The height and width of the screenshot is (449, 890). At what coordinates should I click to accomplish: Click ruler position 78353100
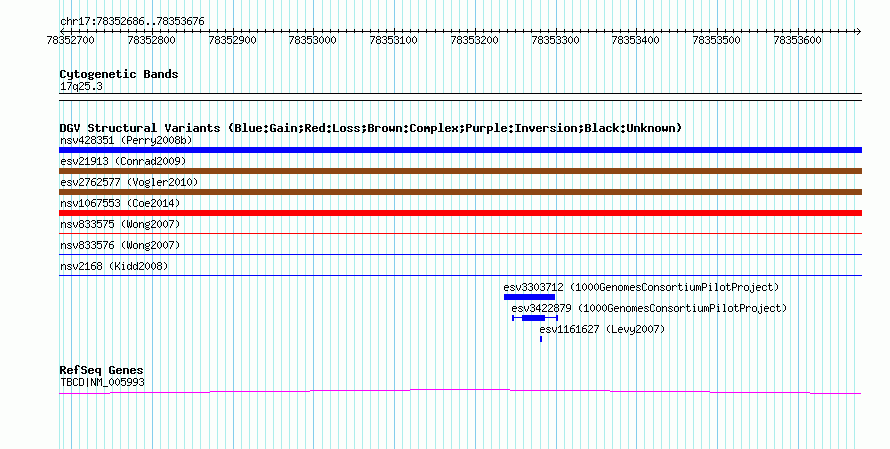[x=393, y=40]
